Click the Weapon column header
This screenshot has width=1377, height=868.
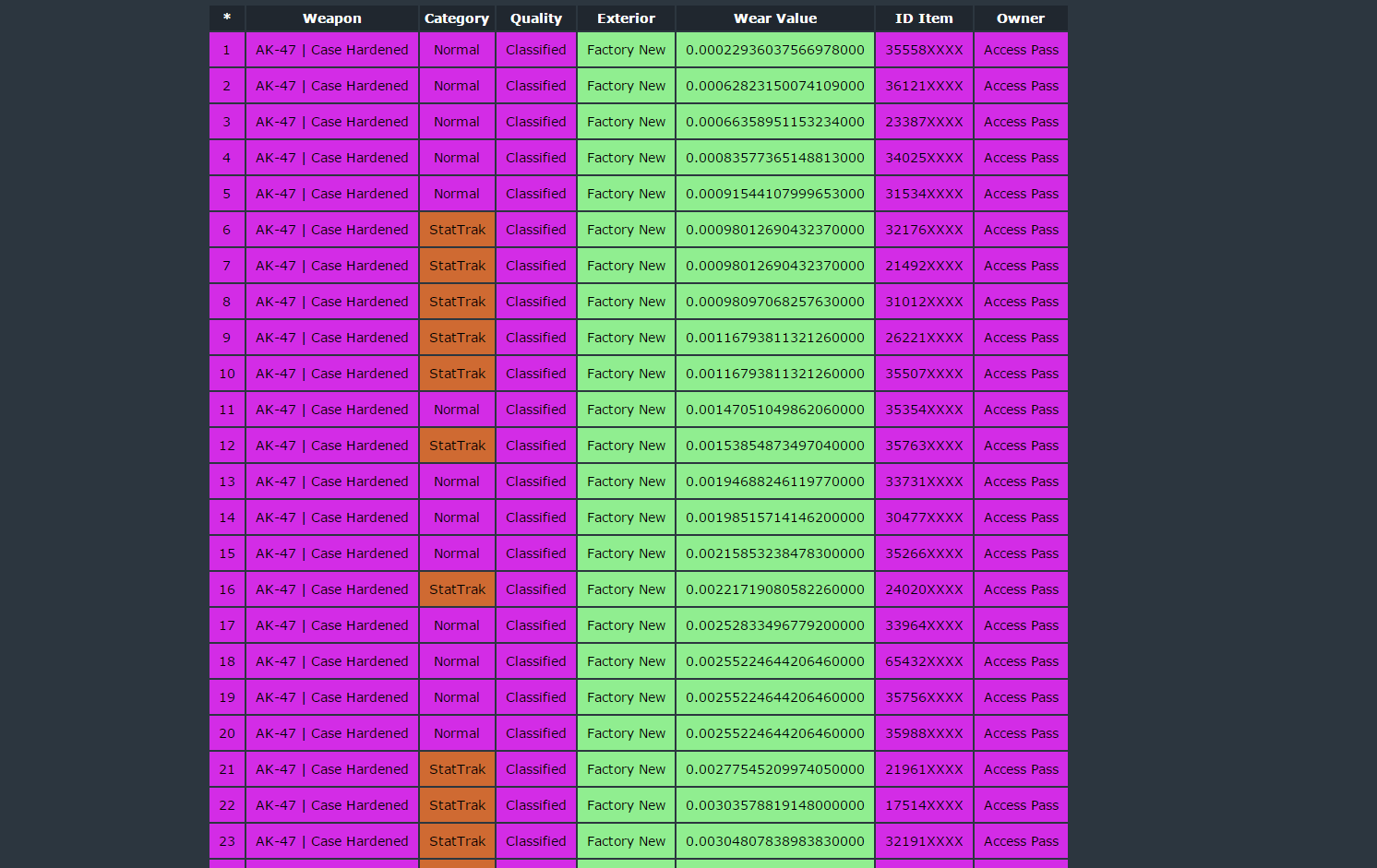click(332, 18)
